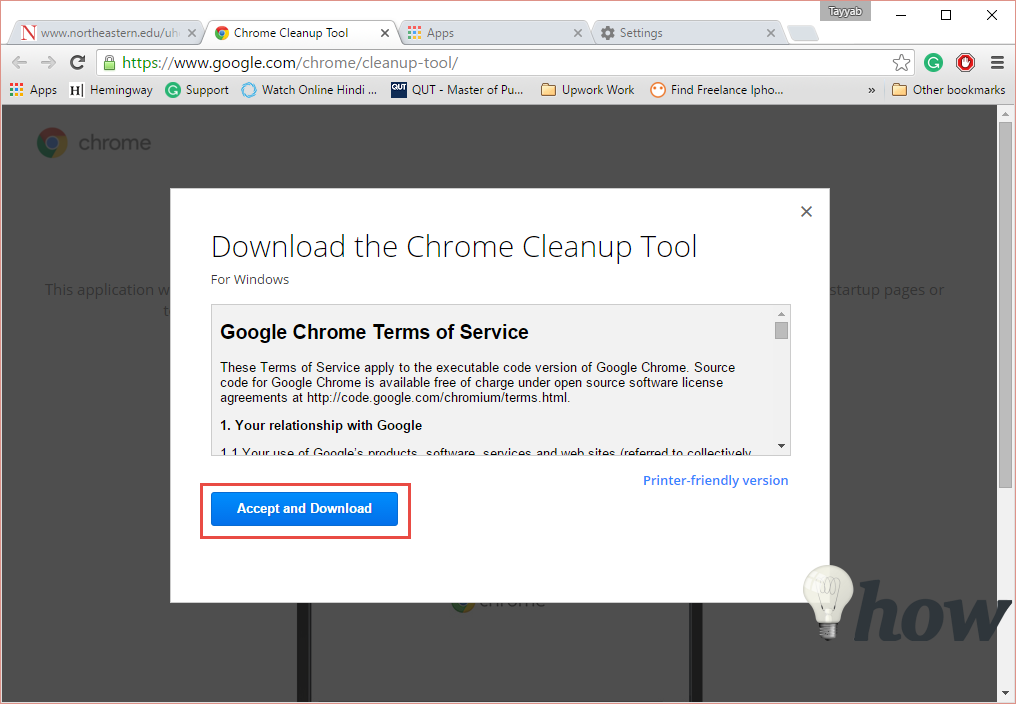Image resolution: width=1016 pixels, height=704 pixels.
Task: Open the Watch Online Hindi bookmark
Action: [x=309, y=89]
